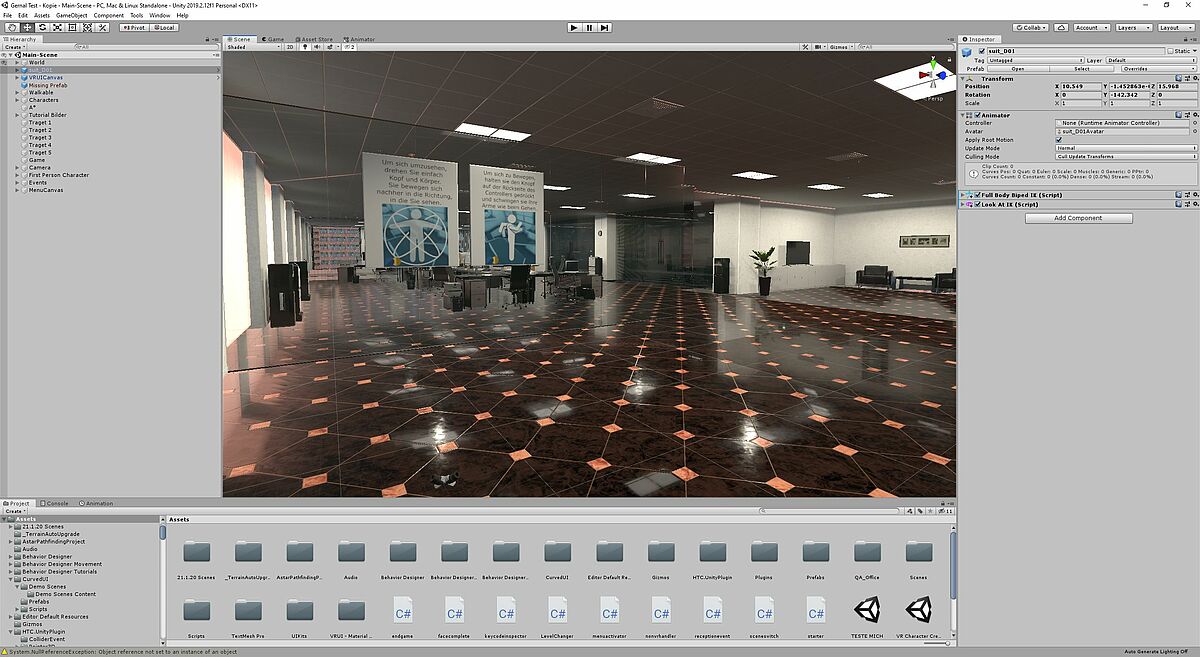The image size is (1200, 657).
Task: Collapse the Transform component header
Action: [x=963, y=79]
